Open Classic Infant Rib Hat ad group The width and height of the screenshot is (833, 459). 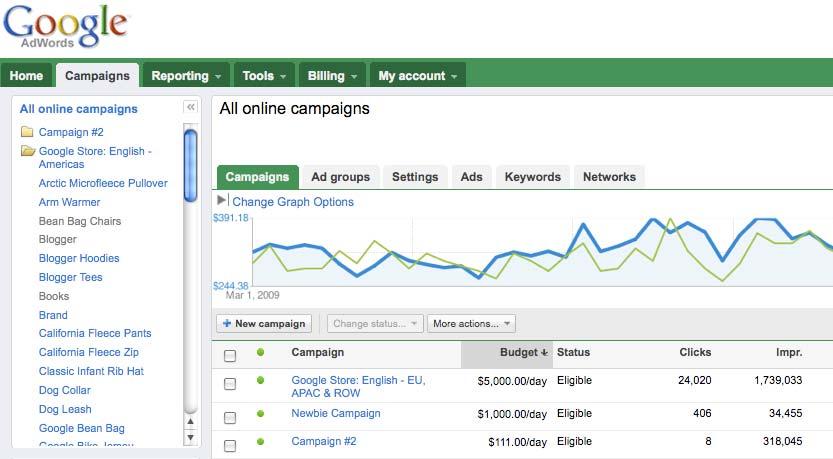91,371
